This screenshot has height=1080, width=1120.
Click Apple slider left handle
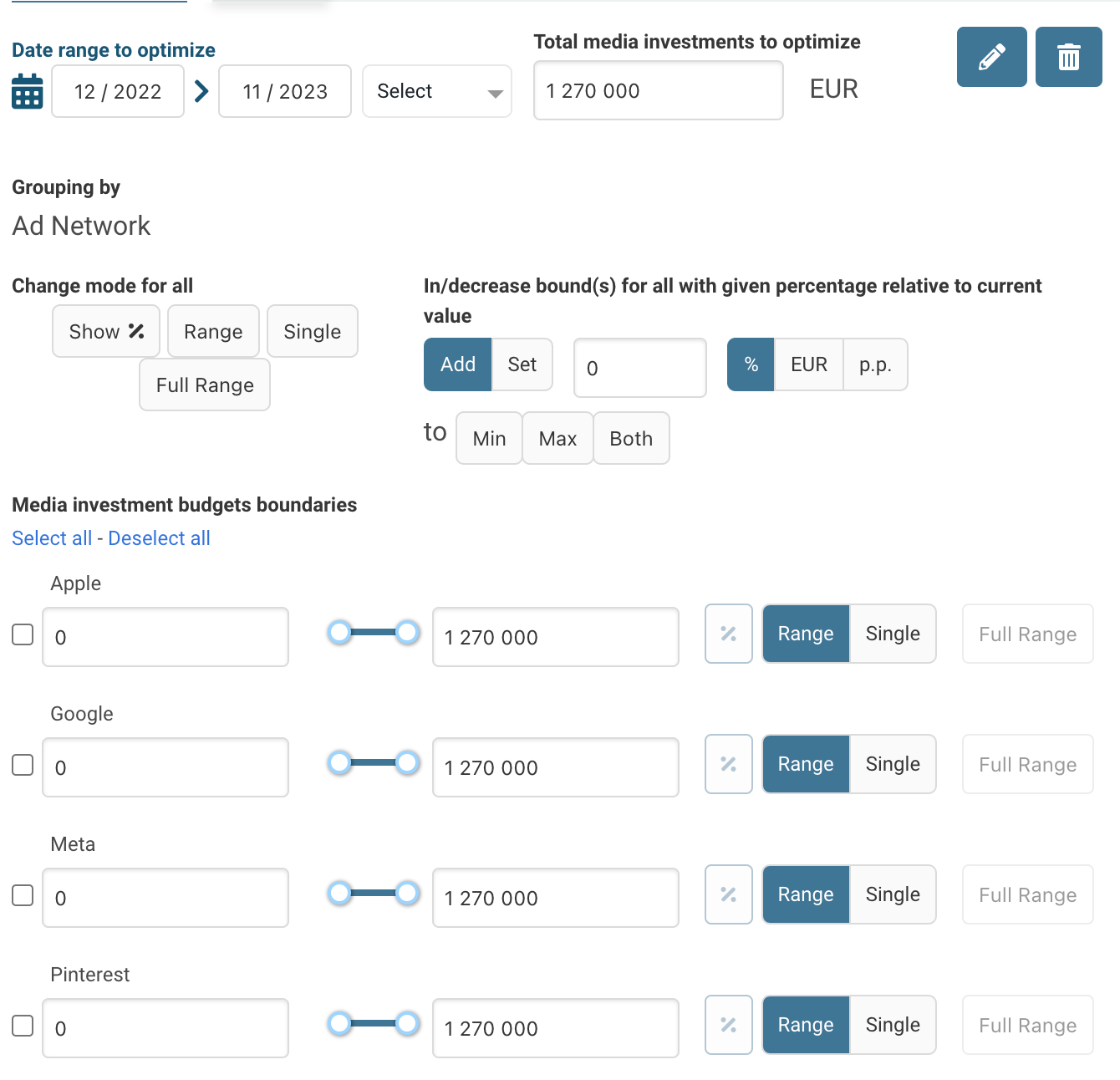coord(339,632)
